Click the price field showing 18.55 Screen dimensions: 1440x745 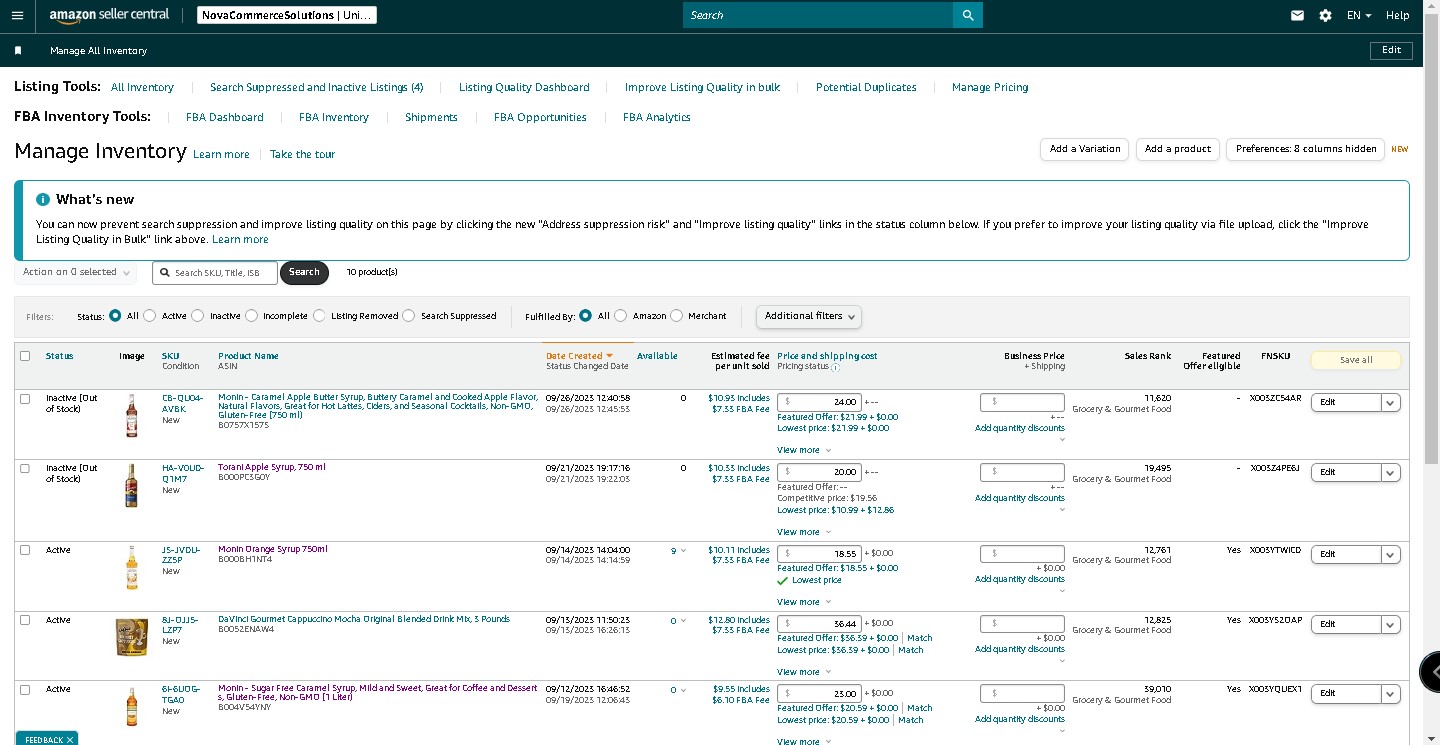tap(819, 553)
